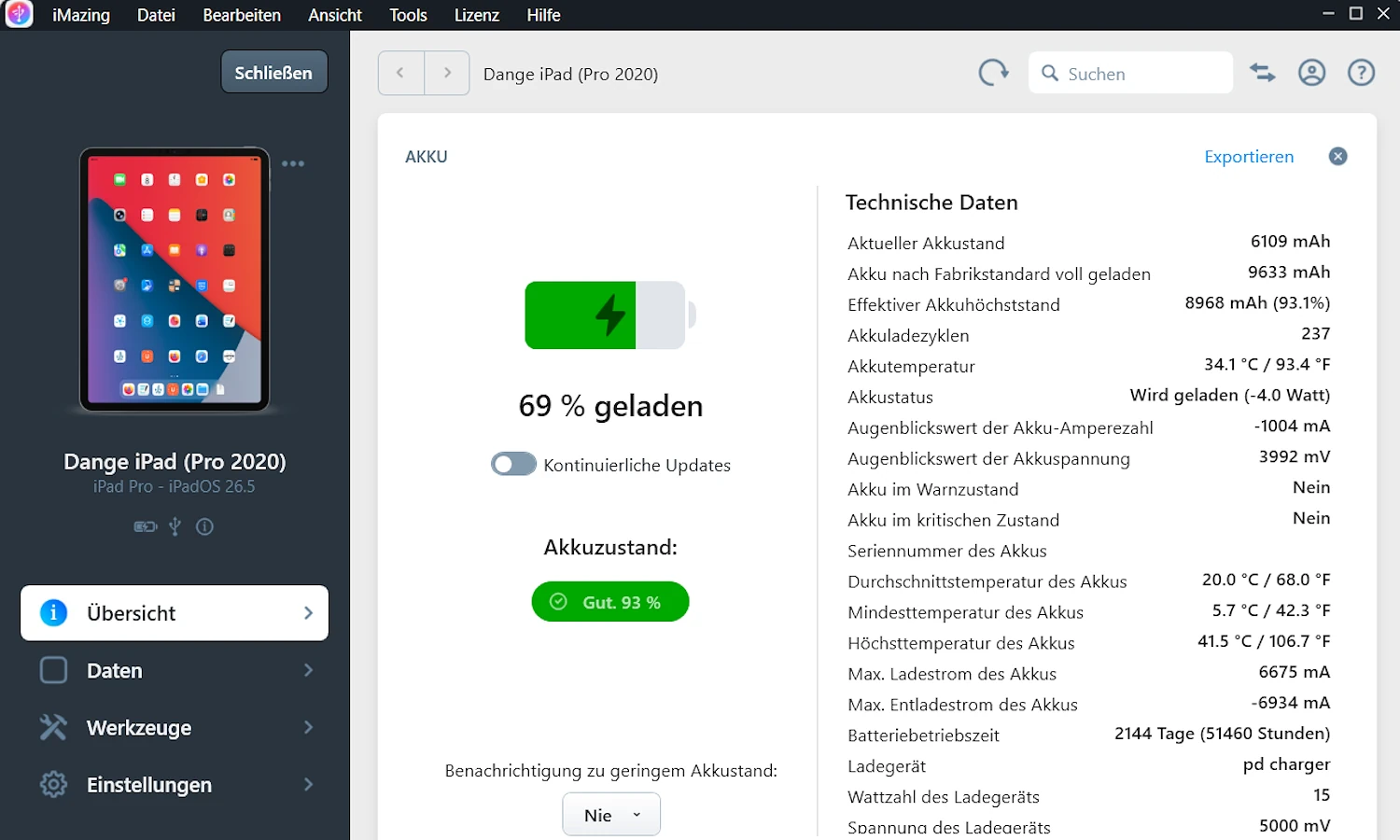
Task: Expand Übersicht section chevron
Action: coord(308,612)
